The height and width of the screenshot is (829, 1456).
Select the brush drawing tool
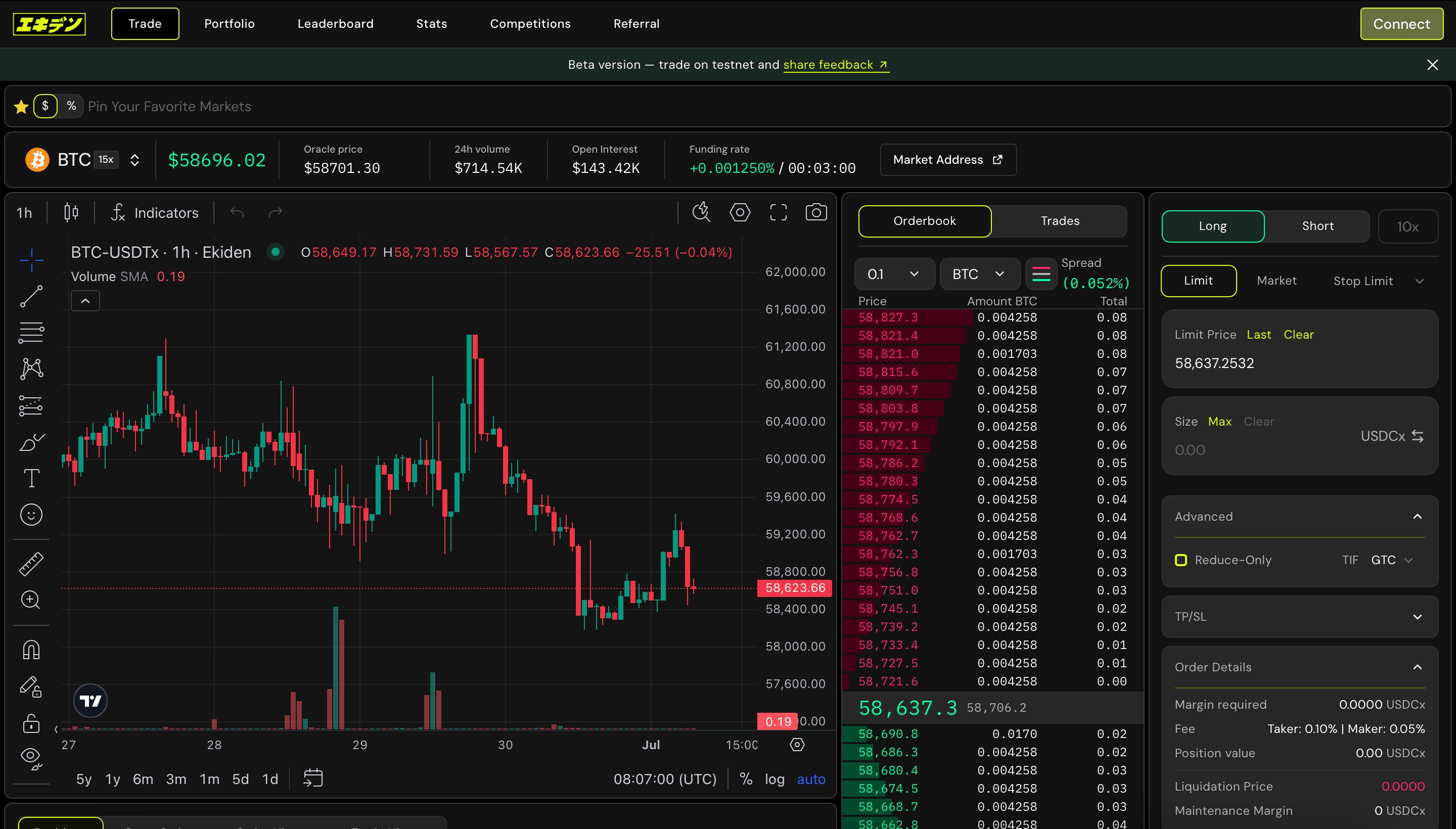(31, 442)
